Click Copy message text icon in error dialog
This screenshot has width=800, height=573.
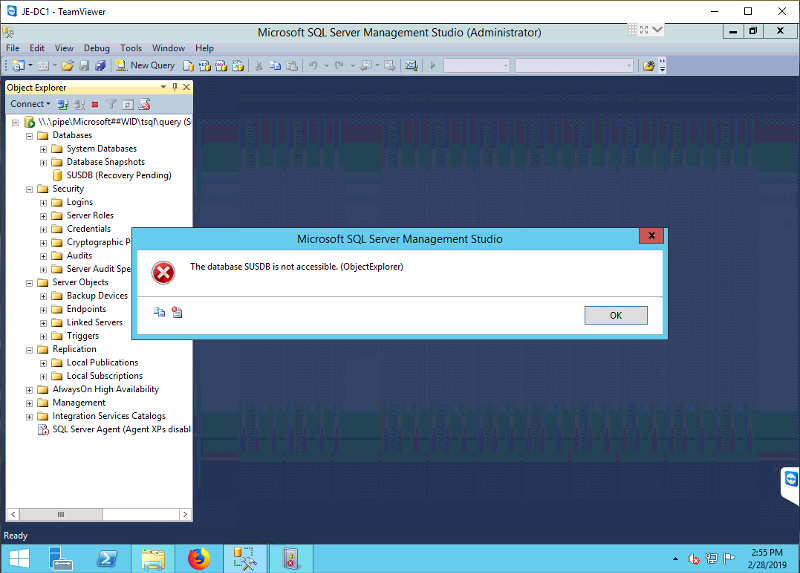coord(160,312)
